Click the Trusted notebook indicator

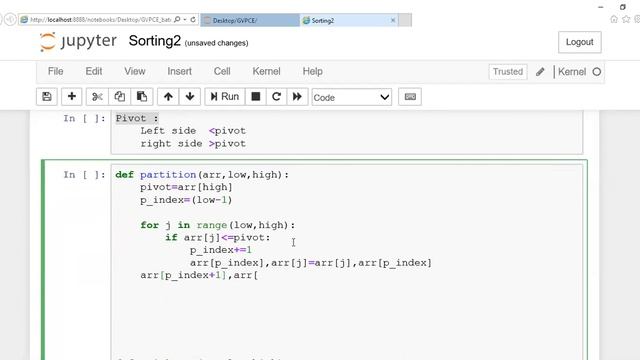pyautogui.click(x=508, y=72)
